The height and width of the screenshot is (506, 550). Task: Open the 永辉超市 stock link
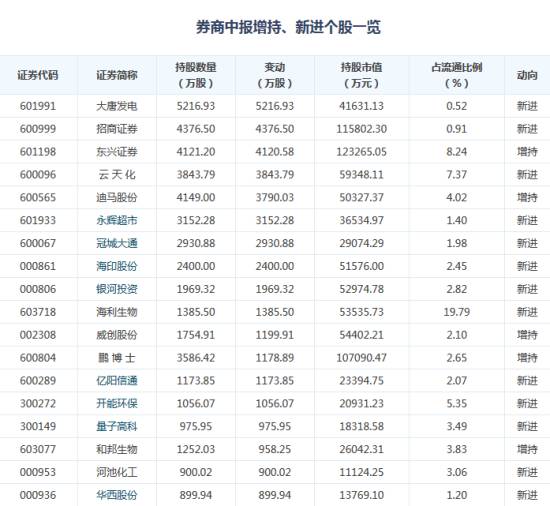click(117, 220)
